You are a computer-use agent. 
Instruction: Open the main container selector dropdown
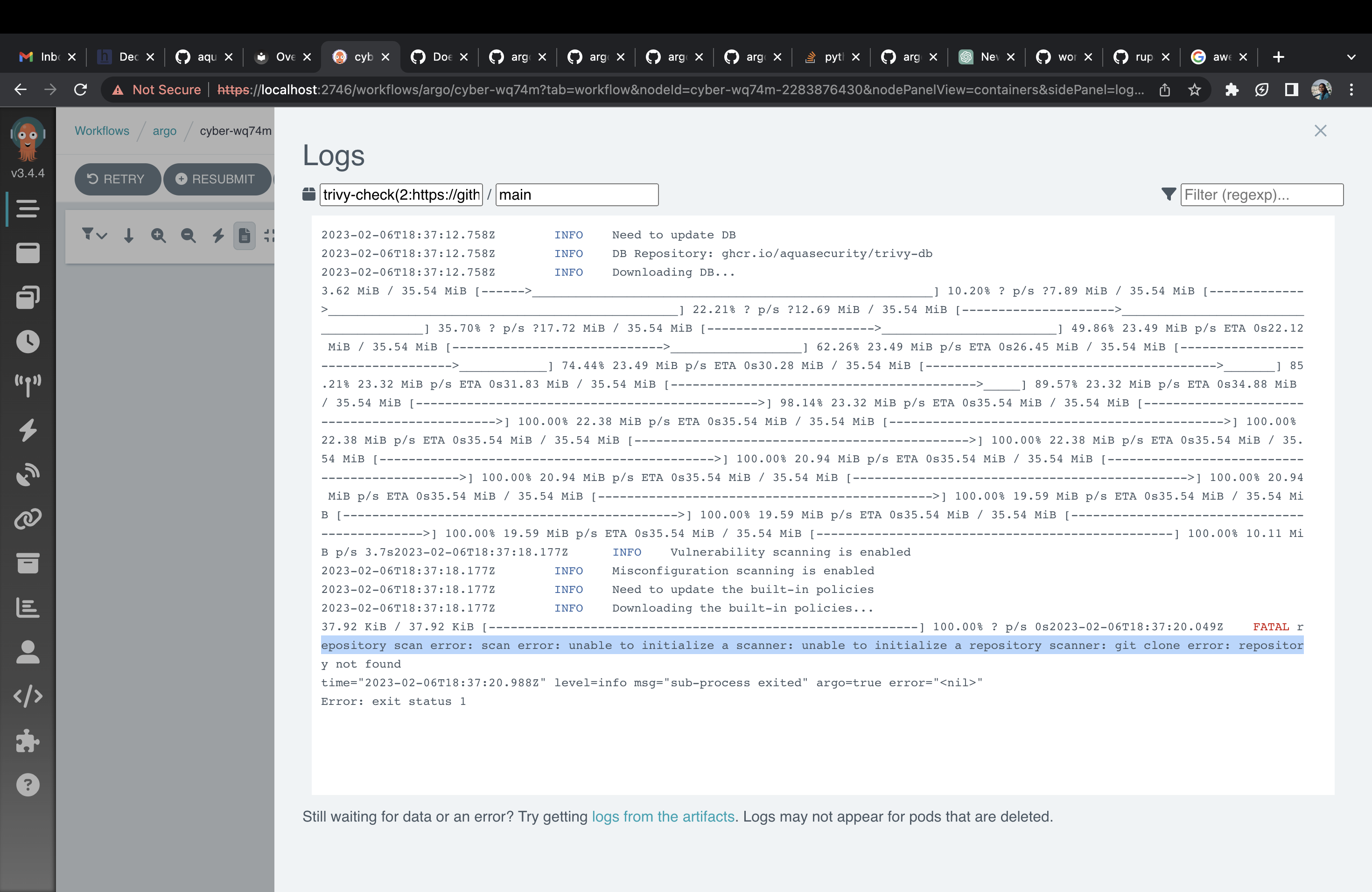click(576, 195)
